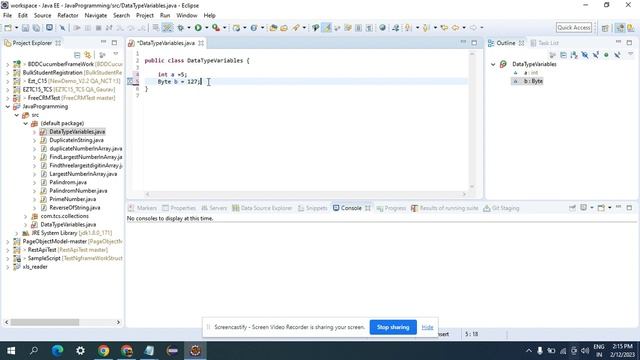Click the Stop sharing button
This screenshot has width=640, height=360.
pyautogui.click(x=393, y=327)
